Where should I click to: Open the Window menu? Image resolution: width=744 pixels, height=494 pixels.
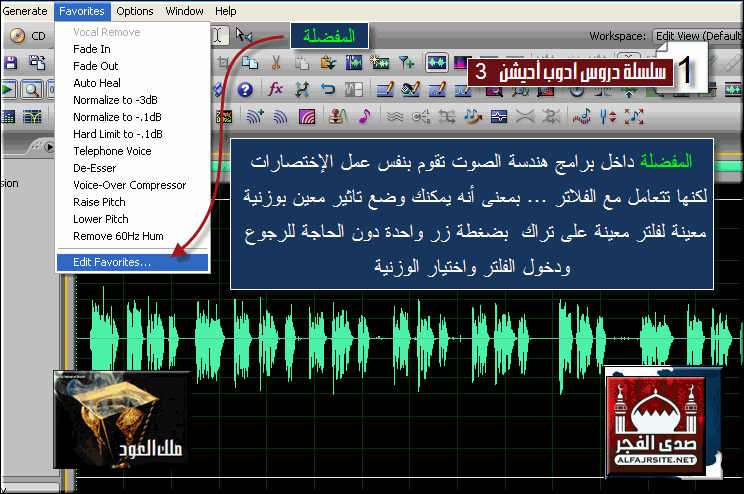184,11
